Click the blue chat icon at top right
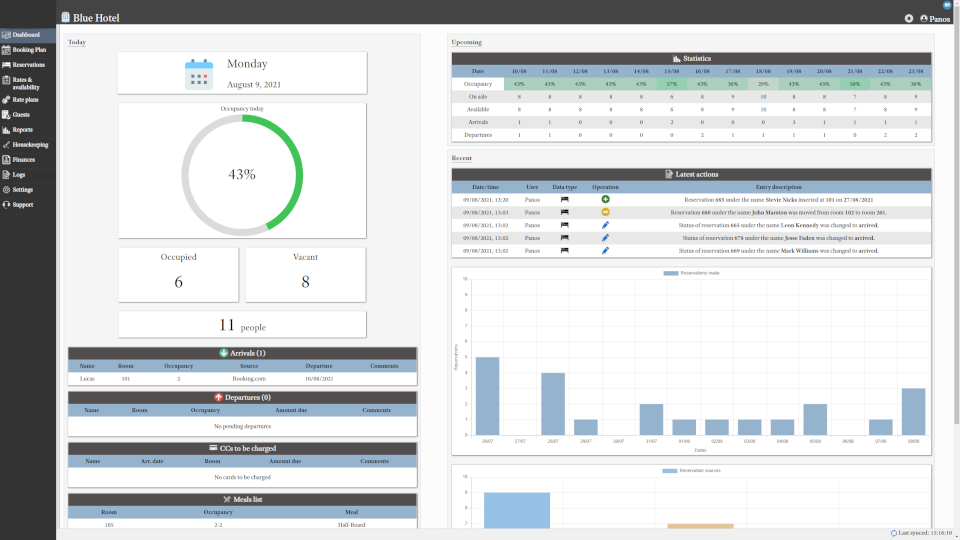960x540 pixels. pyautogui.click(x=946, y=5)
